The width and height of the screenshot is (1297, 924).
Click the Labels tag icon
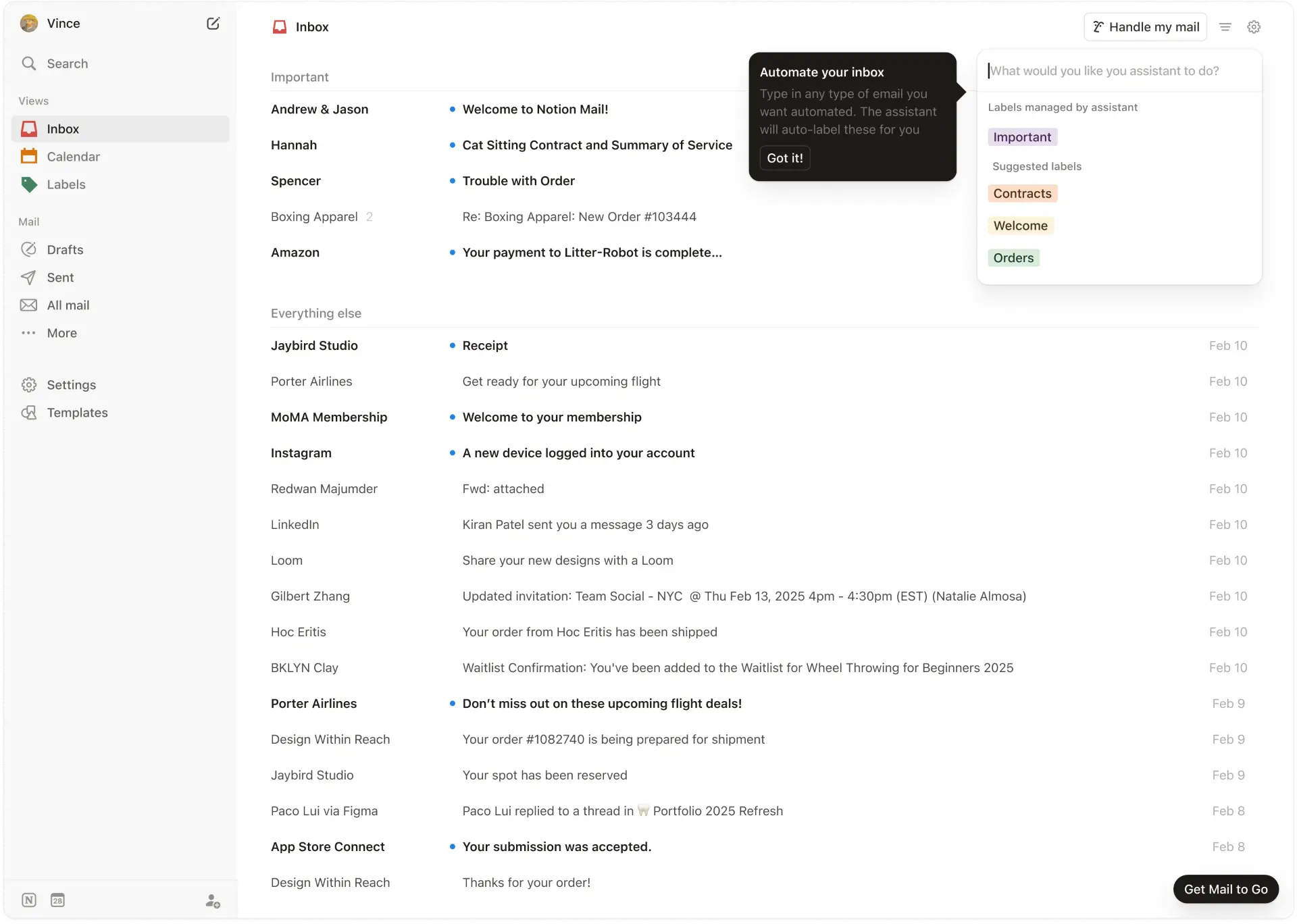[x=29, y=184]
